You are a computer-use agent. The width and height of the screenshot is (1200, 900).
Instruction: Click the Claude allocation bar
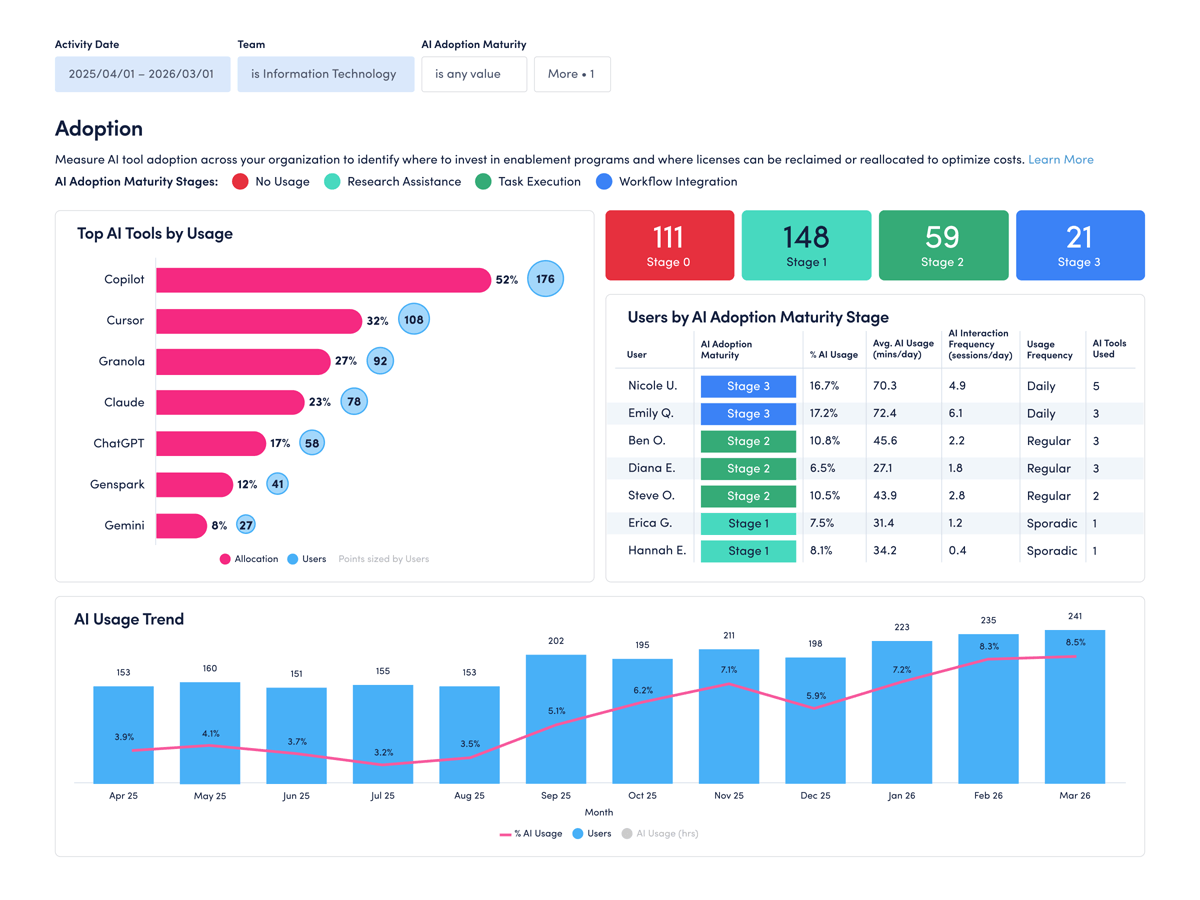[230, 402]
